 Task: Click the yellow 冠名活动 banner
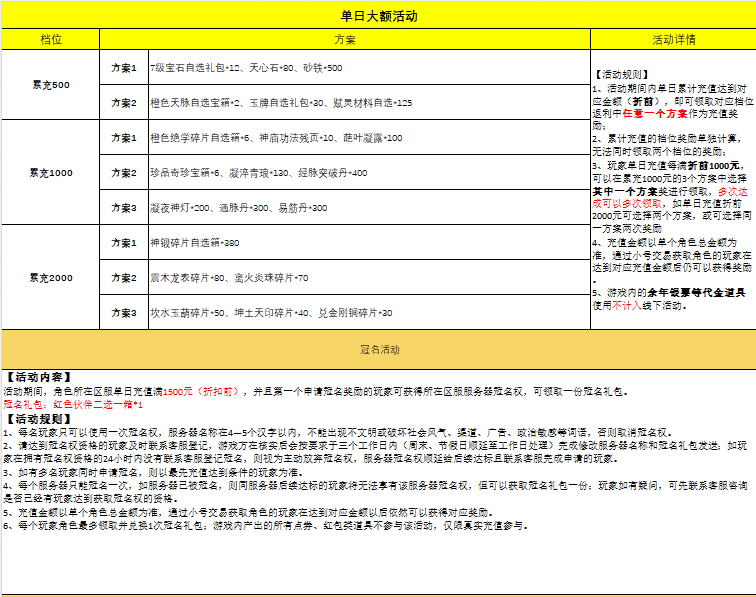point(378,350)
